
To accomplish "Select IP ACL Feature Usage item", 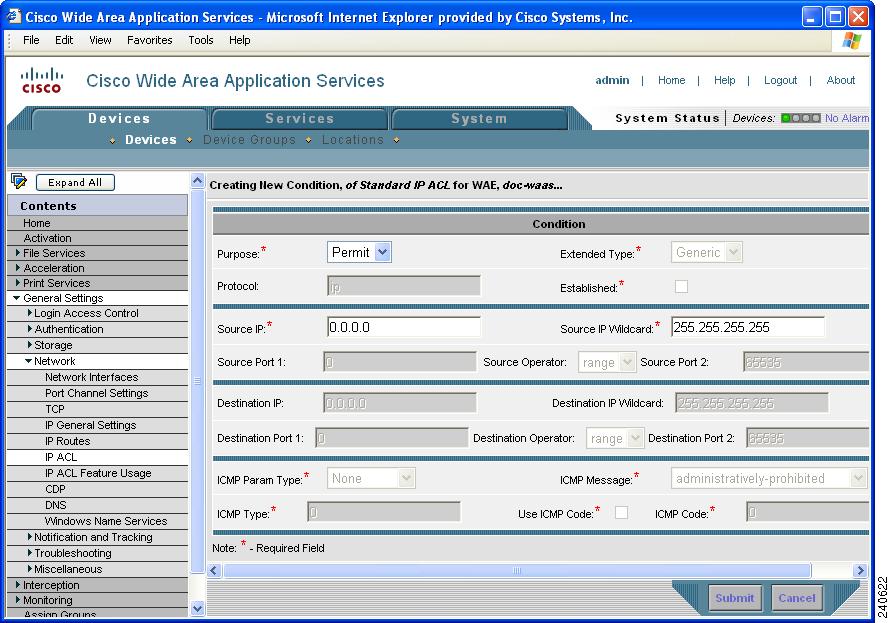I will click(98, 473).
